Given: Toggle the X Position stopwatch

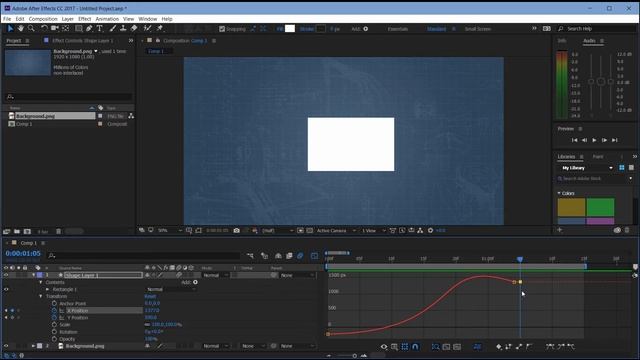Looking at the screenshot, I should (54, 311).
